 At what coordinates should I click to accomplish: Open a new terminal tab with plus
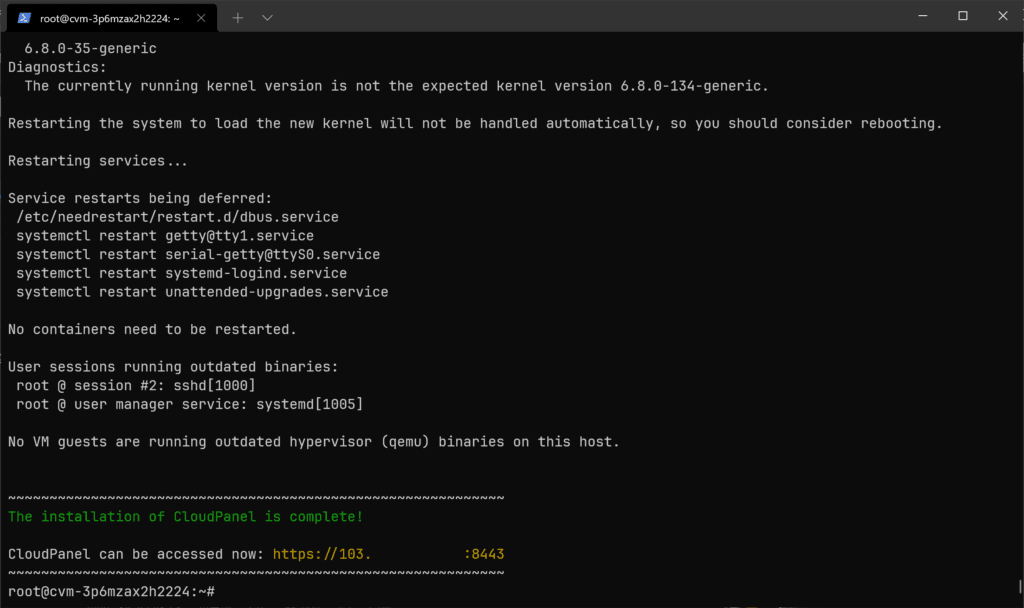(x=238, y=18)
